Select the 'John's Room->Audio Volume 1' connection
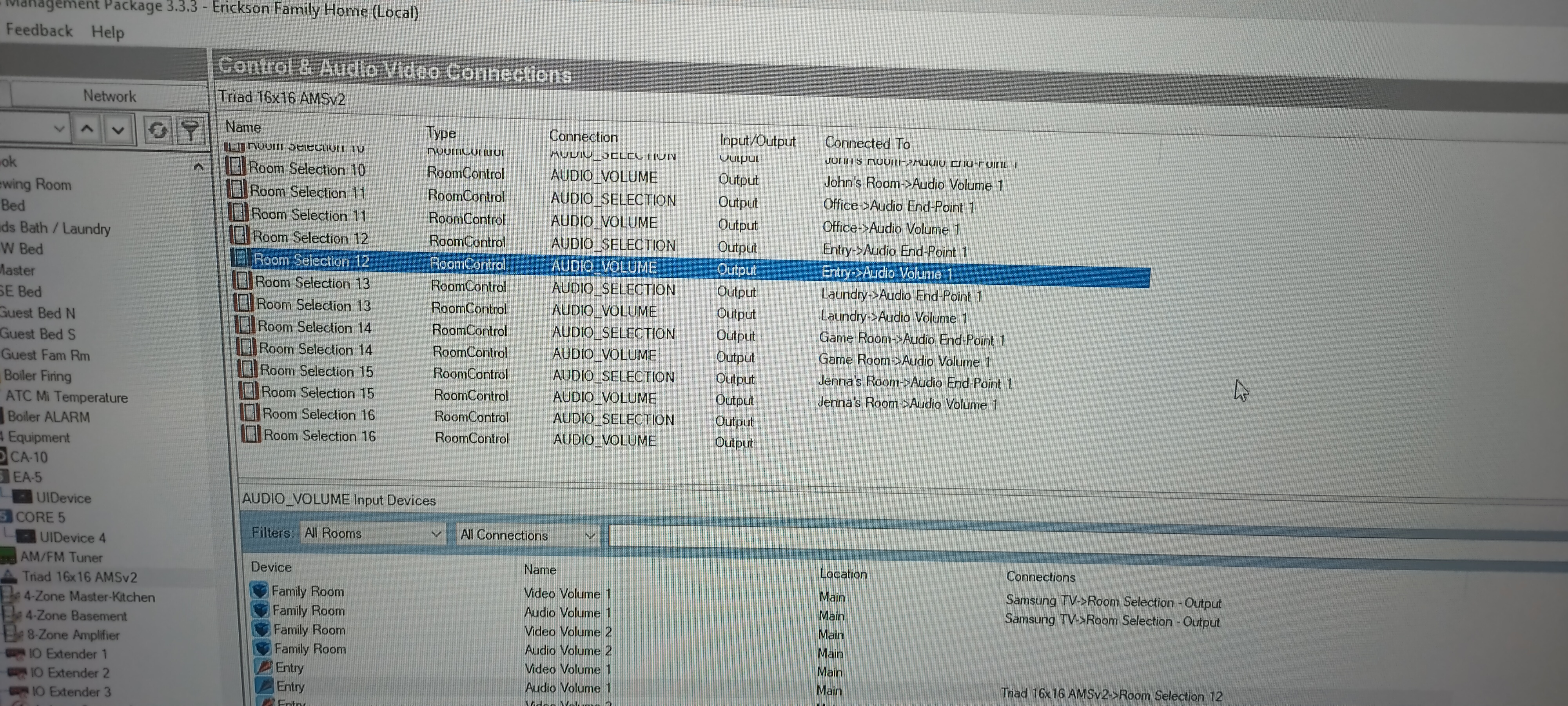Viewport: 1568px width, 706px height. tap(913, 183)
